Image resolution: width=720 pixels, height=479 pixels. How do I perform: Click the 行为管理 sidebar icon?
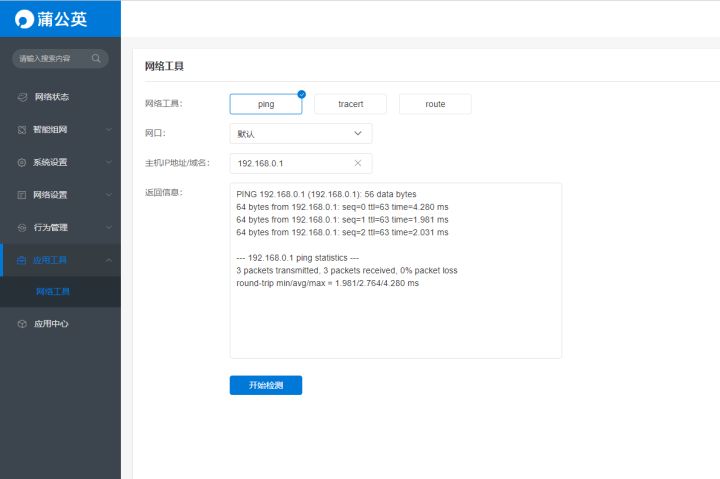click(x=23, y=227)
